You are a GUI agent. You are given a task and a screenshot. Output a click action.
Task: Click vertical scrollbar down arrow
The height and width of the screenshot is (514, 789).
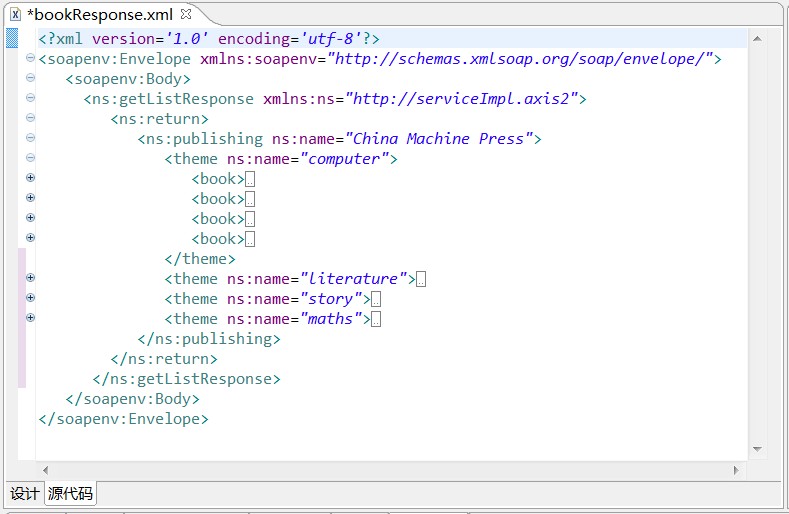[x=757, y=449]
